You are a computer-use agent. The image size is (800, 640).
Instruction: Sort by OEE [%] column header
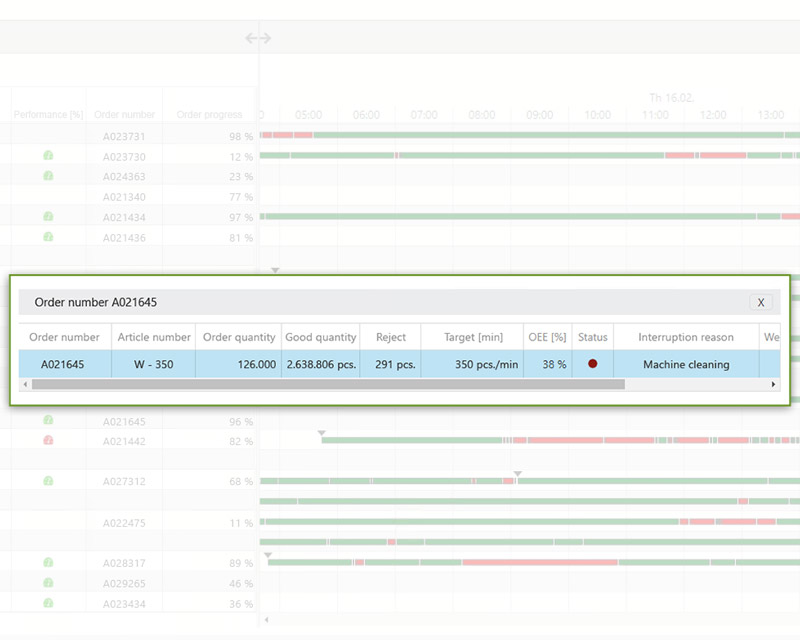[x=547, y=337]
